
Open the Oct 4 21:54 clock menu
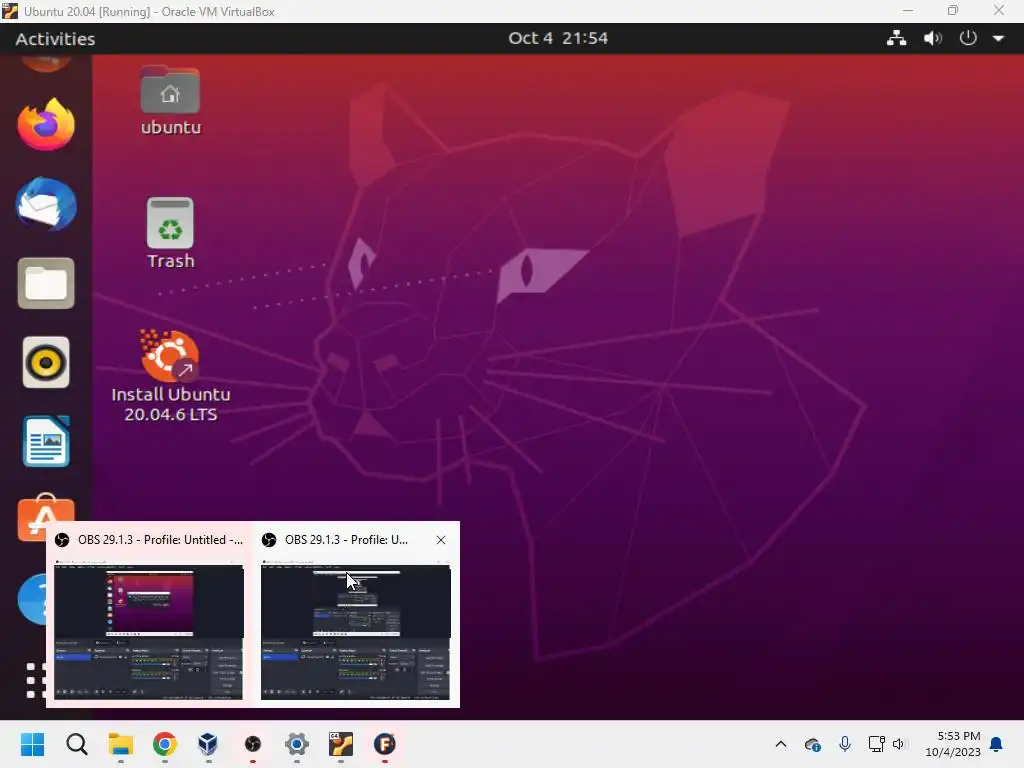coord(558,39)
